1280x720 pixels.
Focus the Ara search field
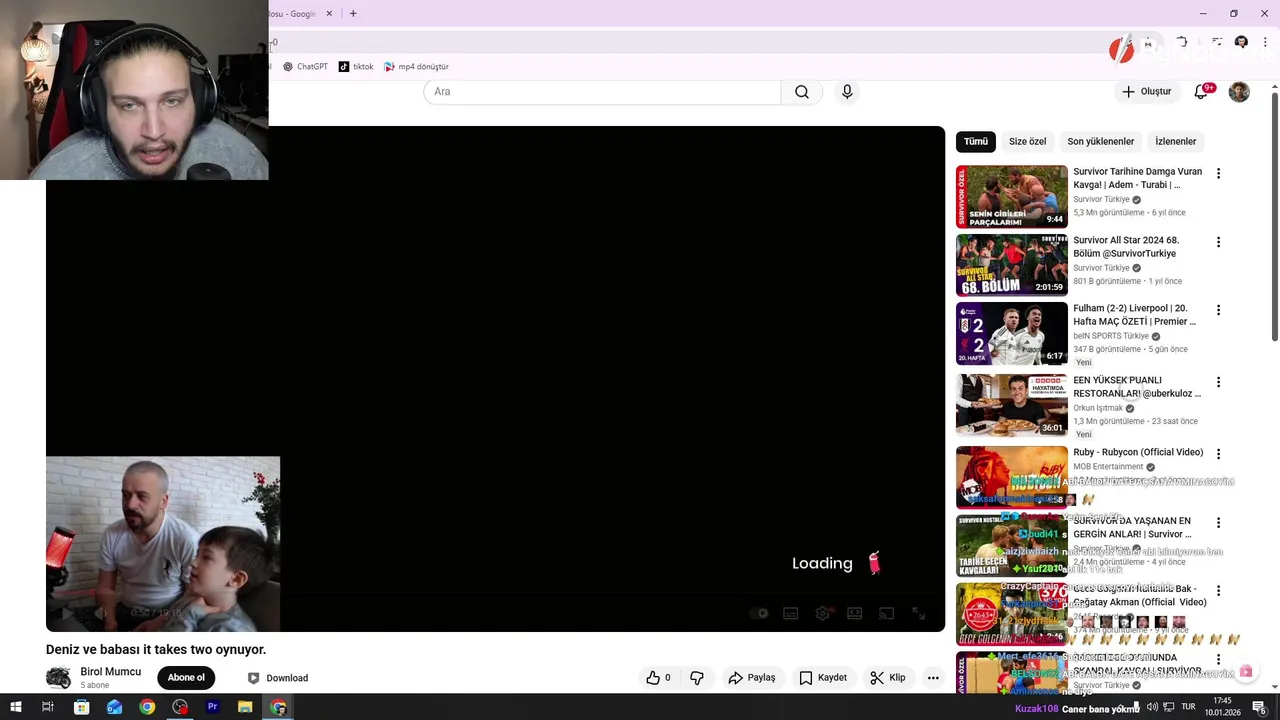(x=602, y=92)
